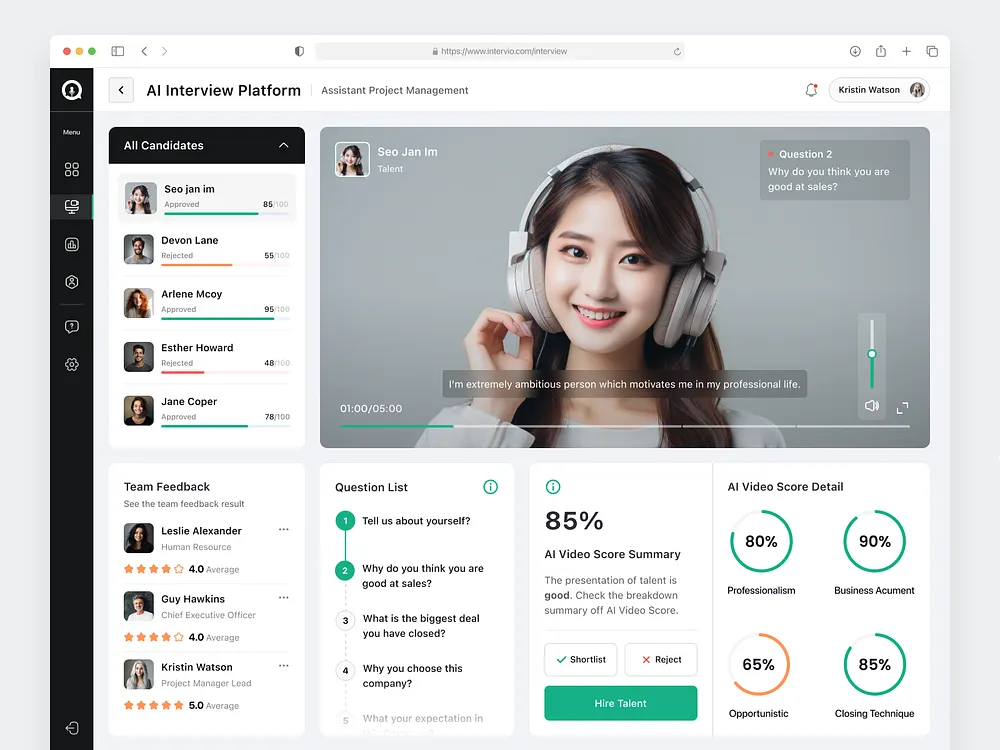Open more options for Guy Hawkins
This screenshot has height=750, width=1000.
click(283, 596)
